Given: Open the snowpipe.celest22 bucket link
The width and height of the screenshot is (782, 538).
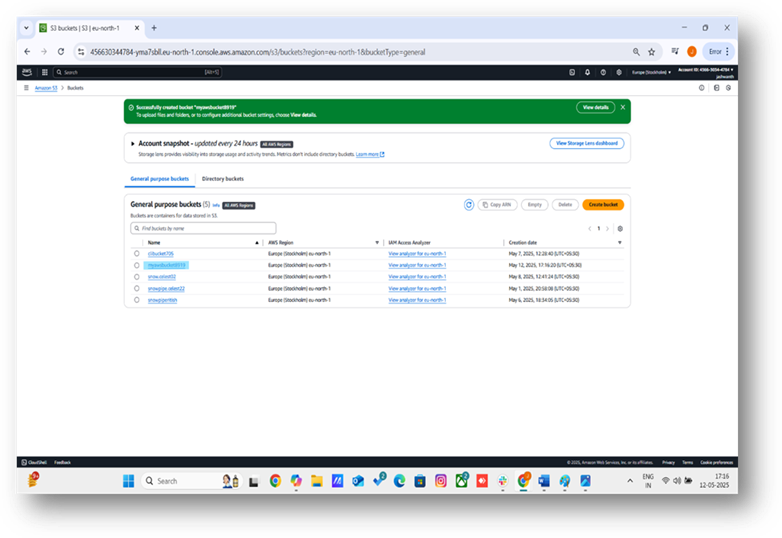Looking at the screenshot, I should pos(166,289).
